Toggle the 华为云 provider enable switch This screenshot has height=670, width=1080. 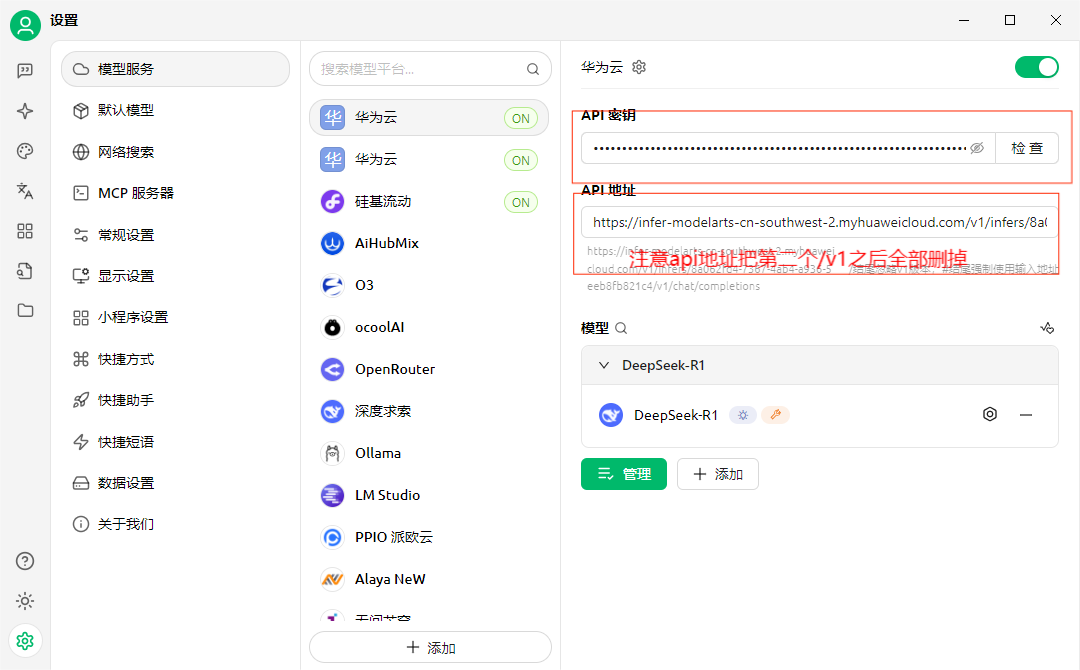[x=1037, y=67]
